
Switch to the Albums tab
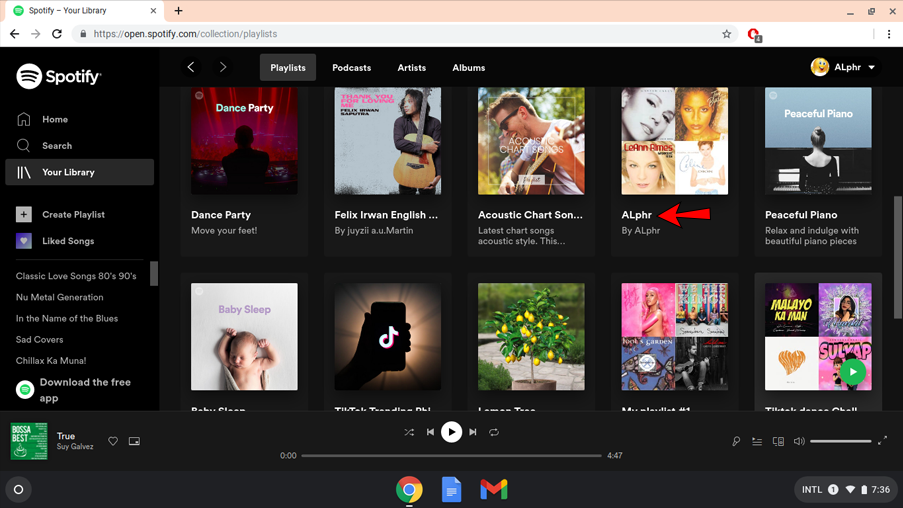469,67
